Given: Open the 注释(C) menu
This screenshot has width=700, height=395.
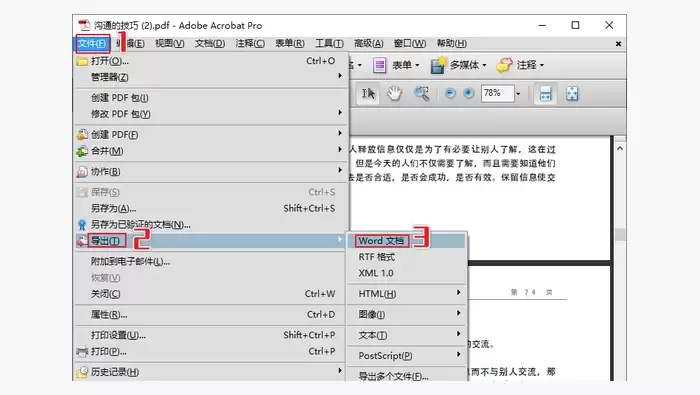Looking at the screenshot, I should pyautogui.click(x=250, y=43).
